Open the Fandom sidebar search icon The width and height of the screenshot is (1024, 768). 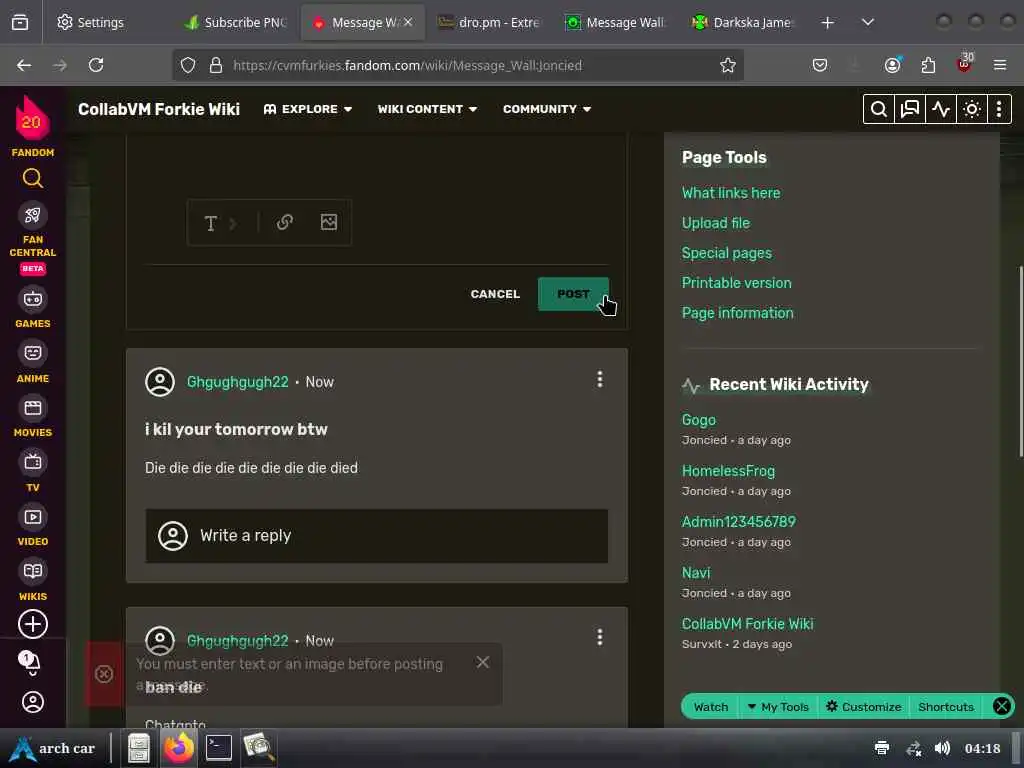point(33,178)
